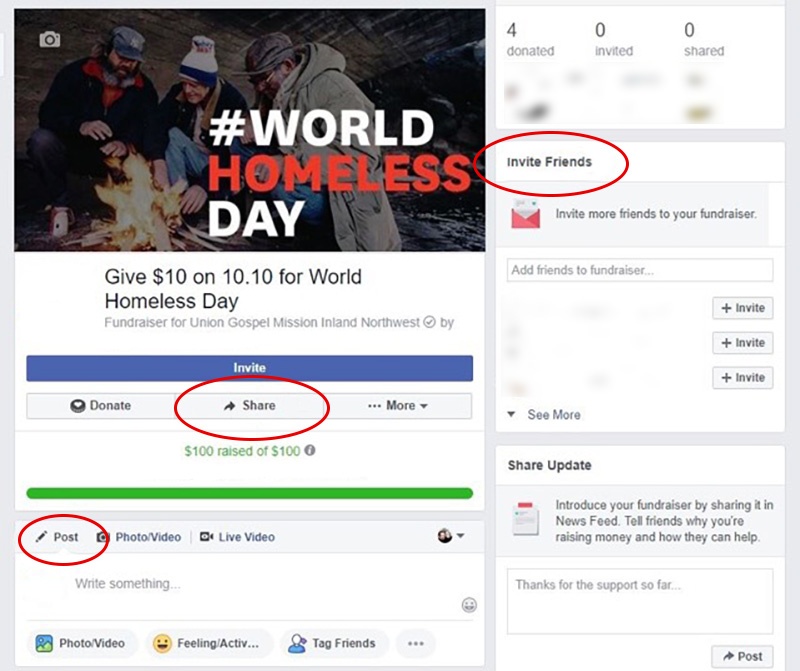Add Photo/Video using the picture icon button
The height and width of the screenshot is (671, 800).
pyautogui.click(x=82, y=643)
